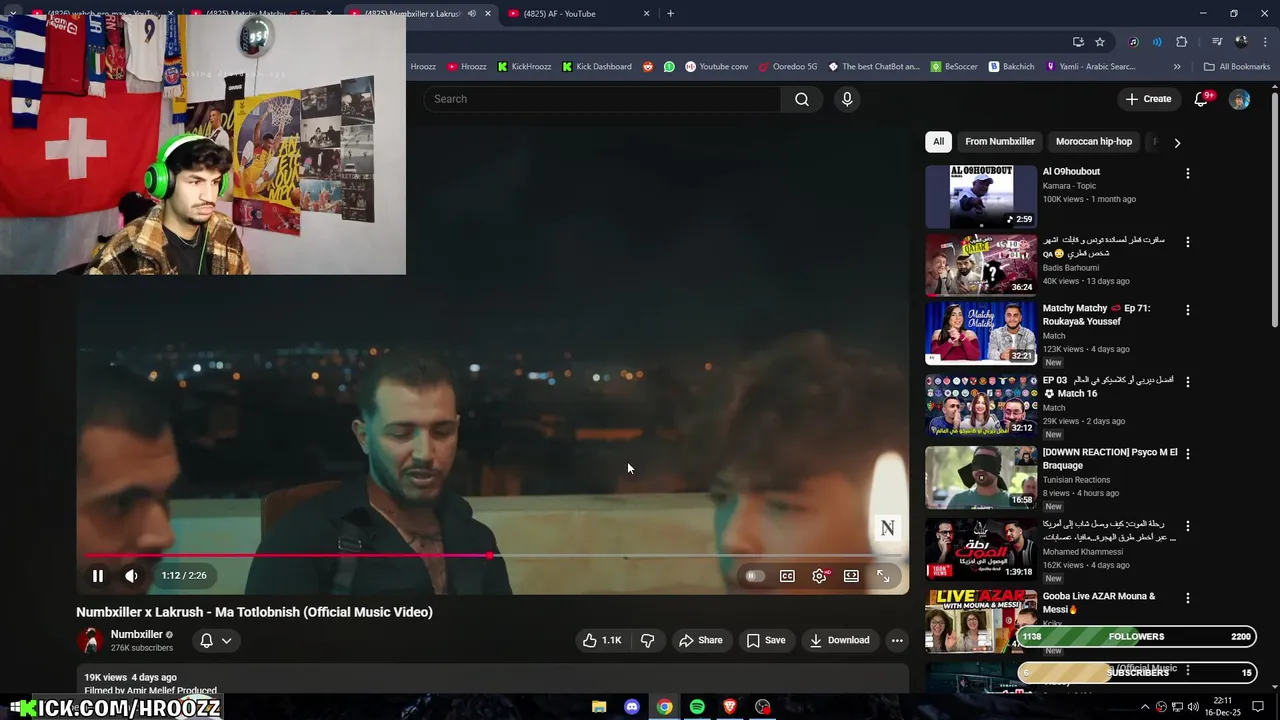Open the Reddit bookmark icon
Screen dimensions: 1280x720
pyautogui.click(x=648, y=67)
